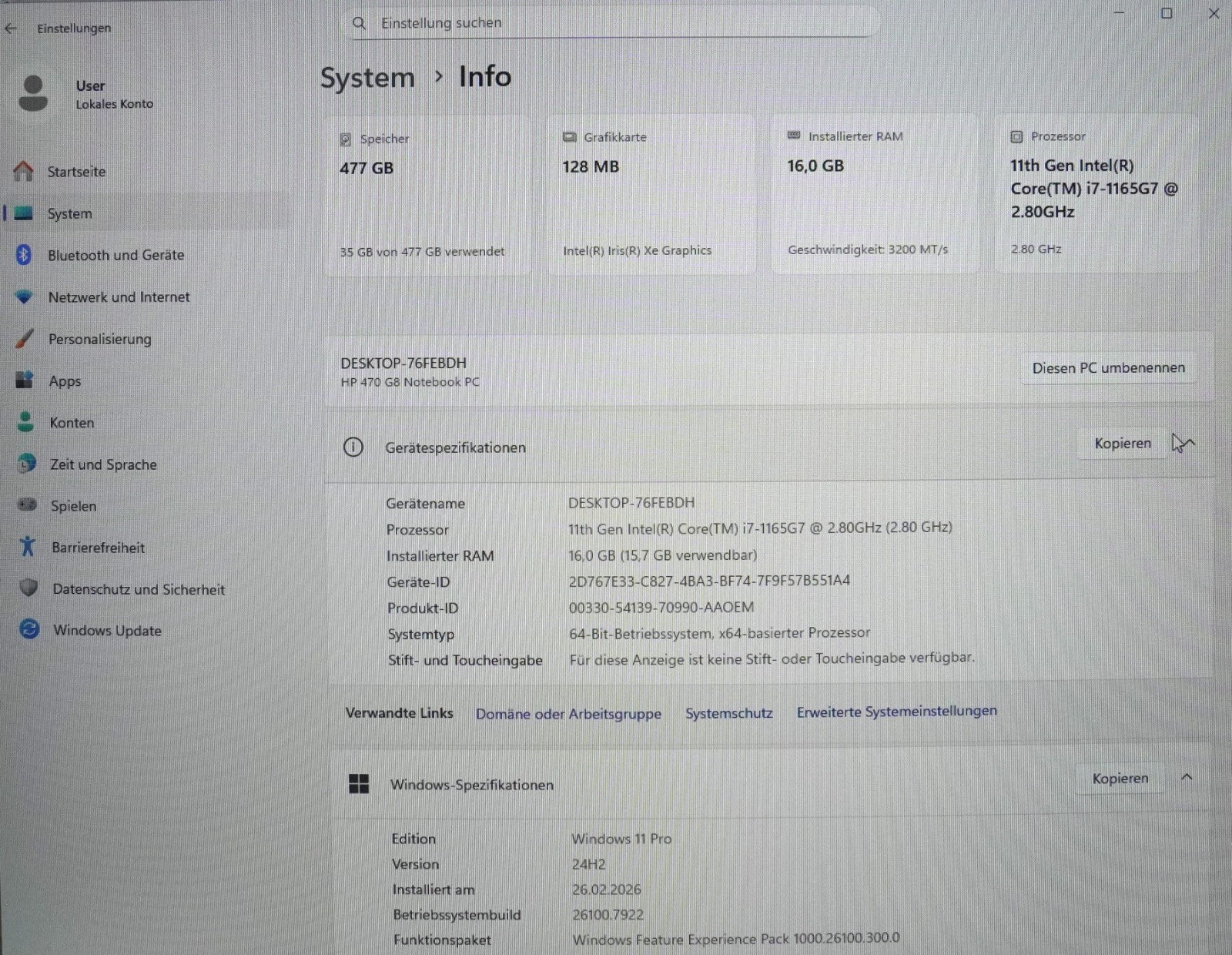Screen dimensions: 1232x955
Task: Select Bluetooth und Geräte
Action: 115,255
